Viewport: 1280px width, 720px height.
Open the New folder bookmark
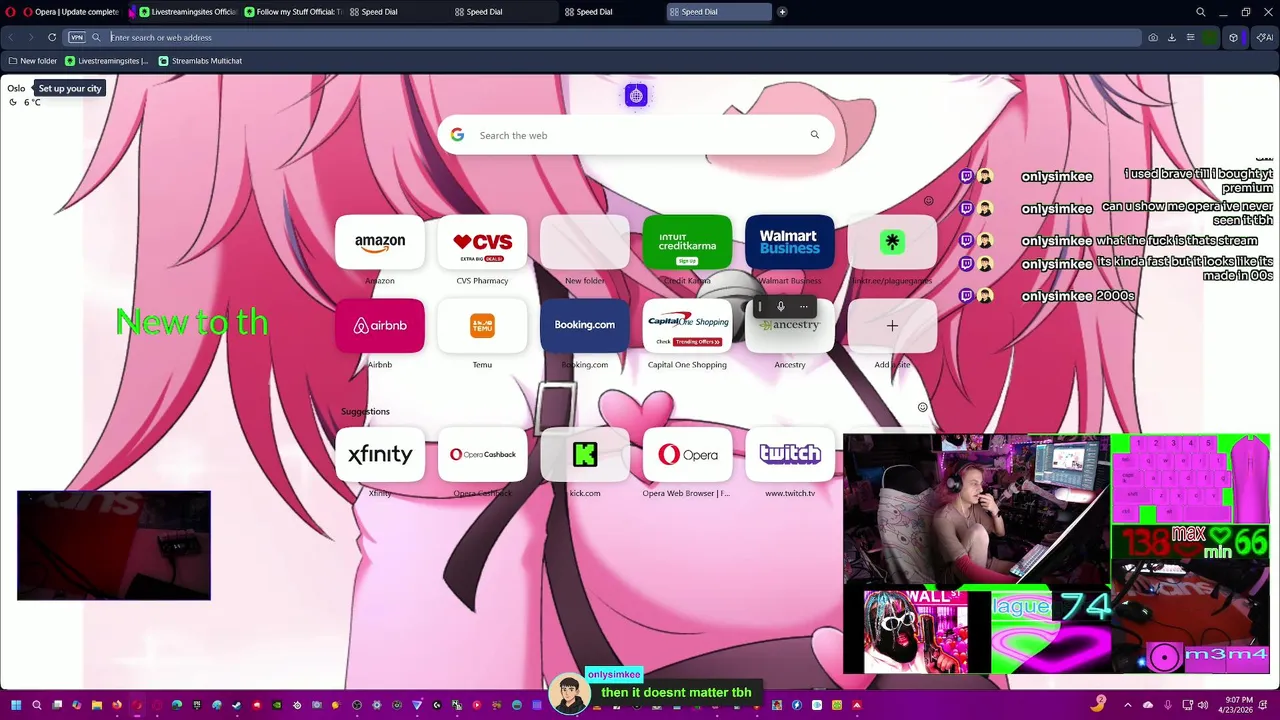coord(33,61)
